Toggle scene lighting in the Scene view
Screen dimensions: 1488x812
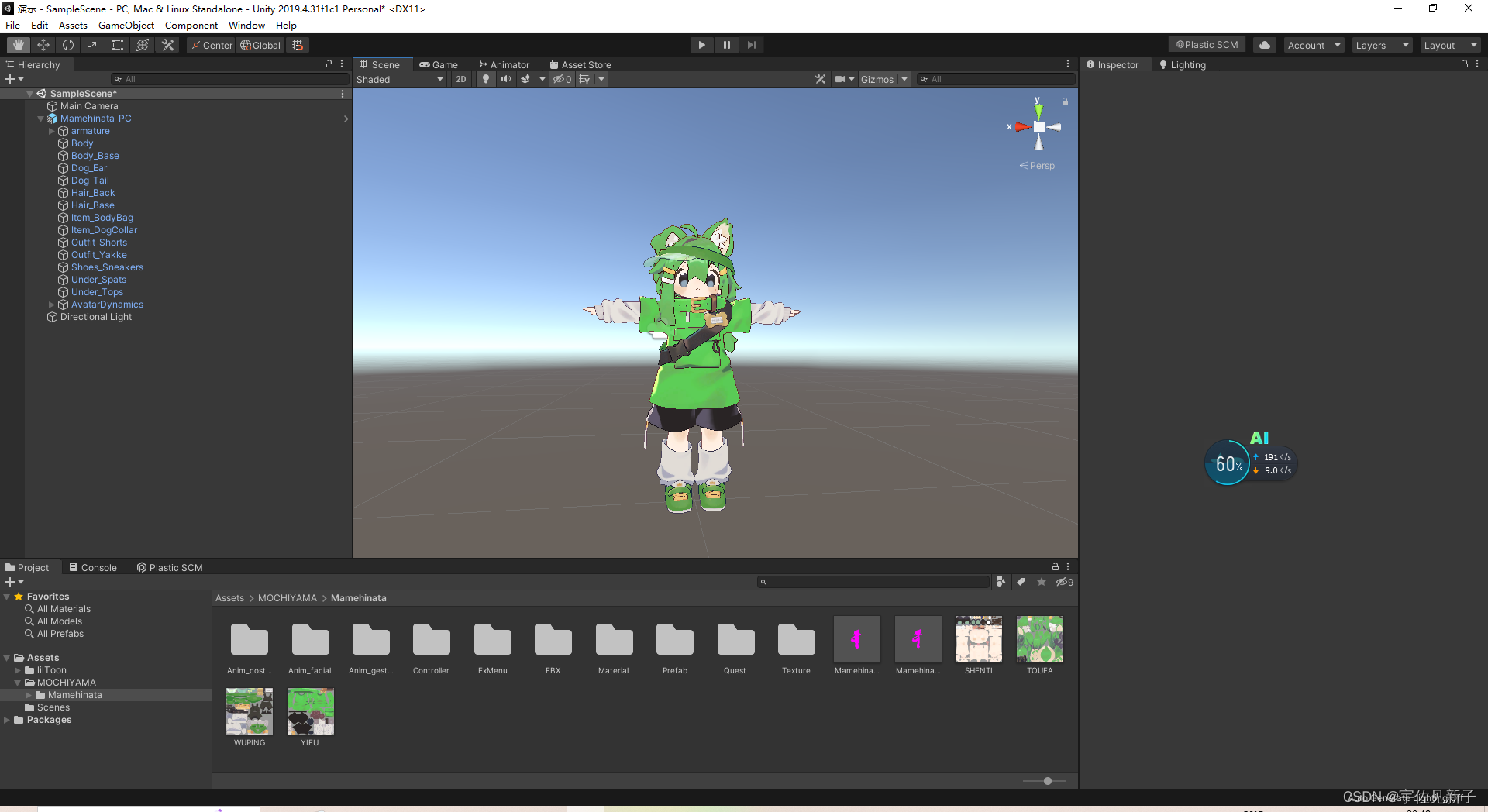coord(486,78)
